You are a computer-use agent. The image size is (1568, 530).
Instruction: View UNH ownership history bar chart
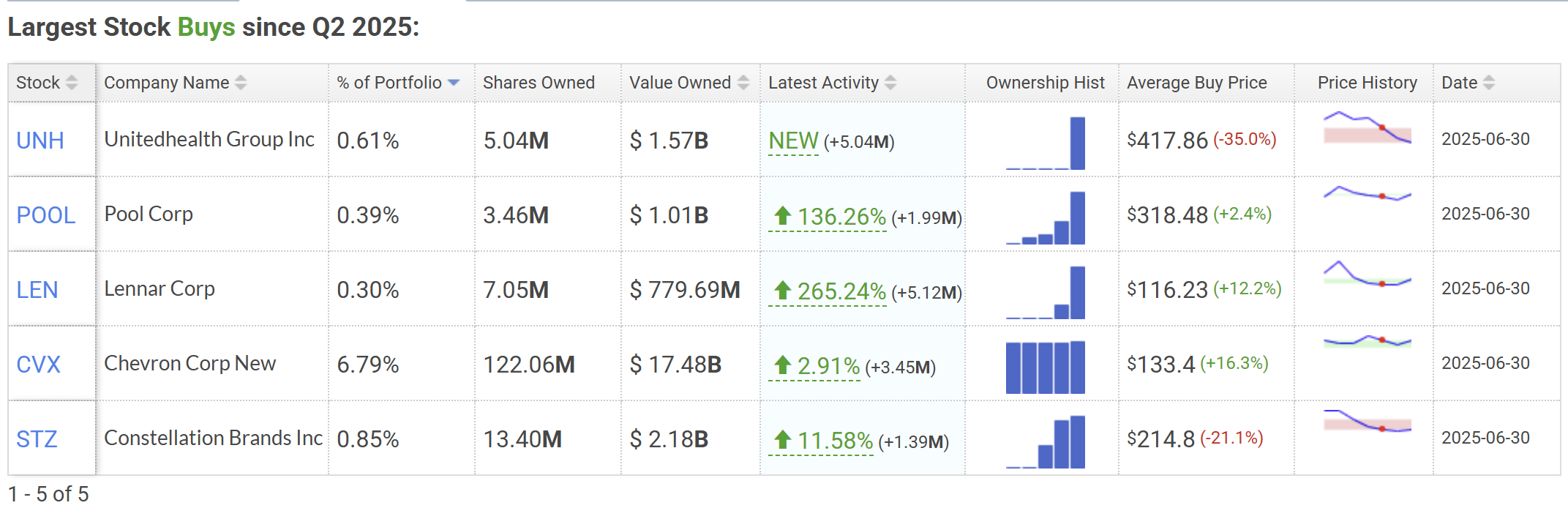(x=1046, y=143)
